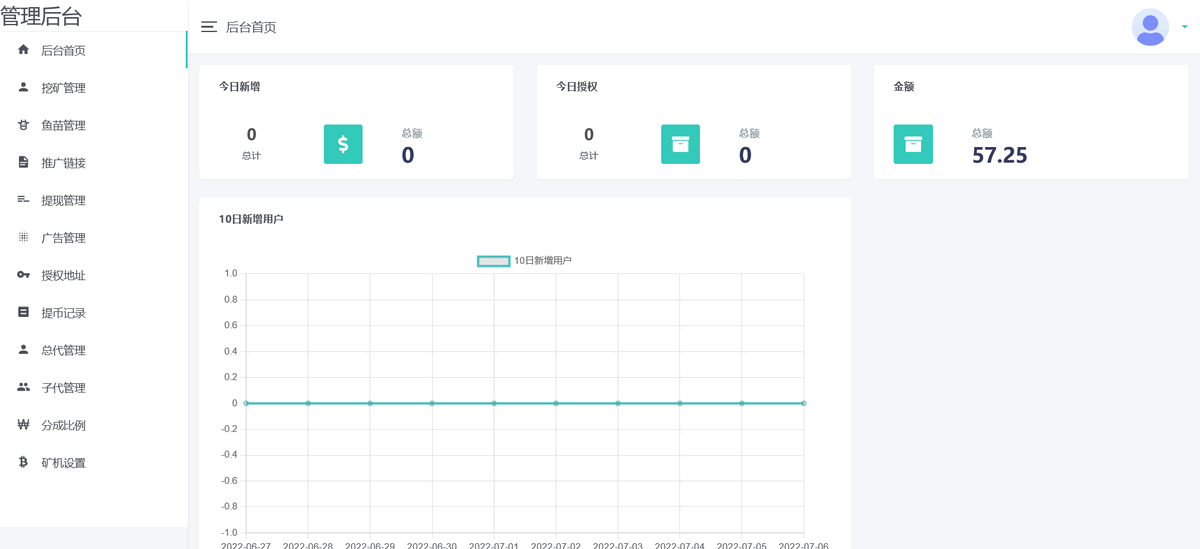Open 矿机设置 in the sidebar
This screenshot has height=549, width=1200.
coord(93,463)
